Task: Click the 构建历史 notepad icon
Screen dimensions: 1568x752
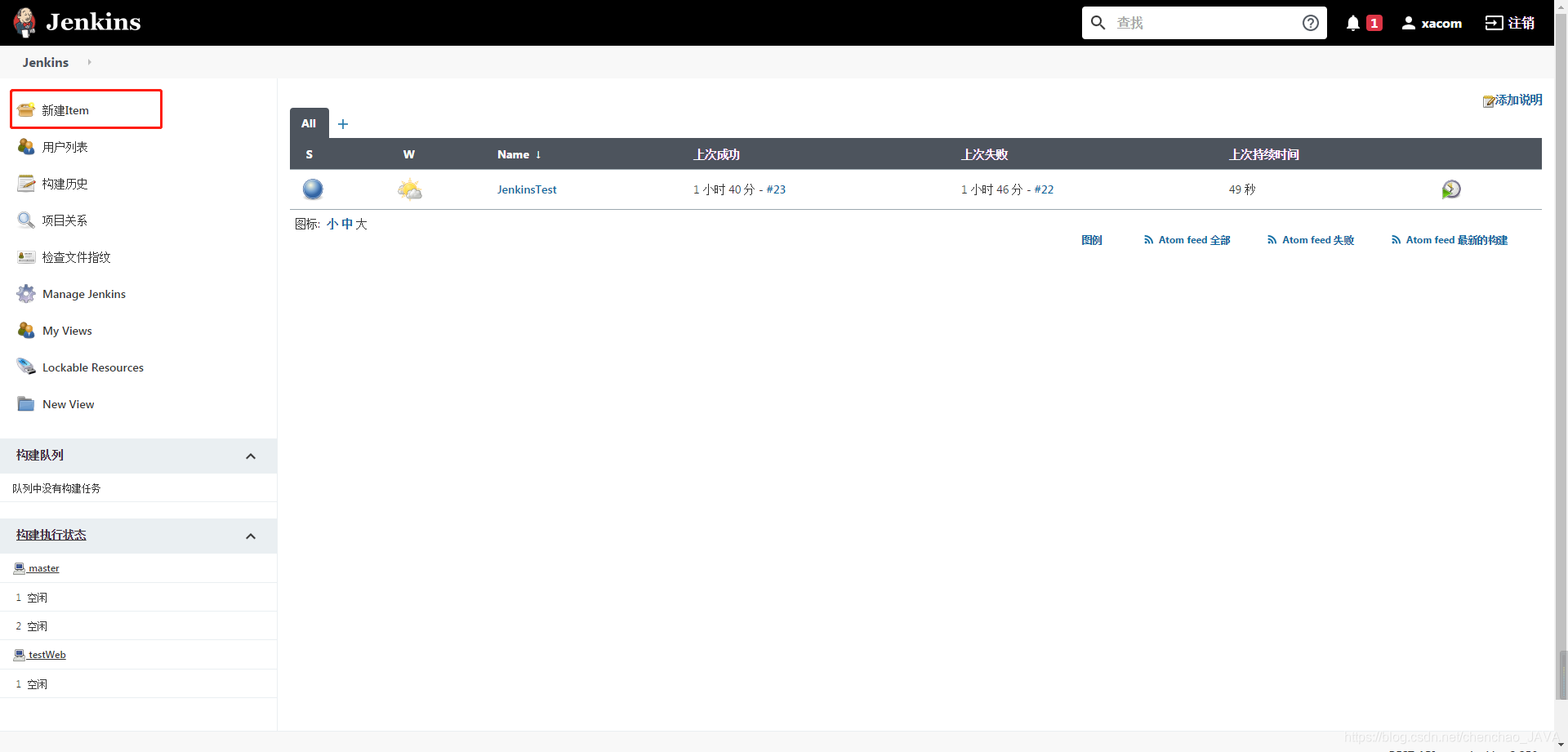Action: point(26,183)
